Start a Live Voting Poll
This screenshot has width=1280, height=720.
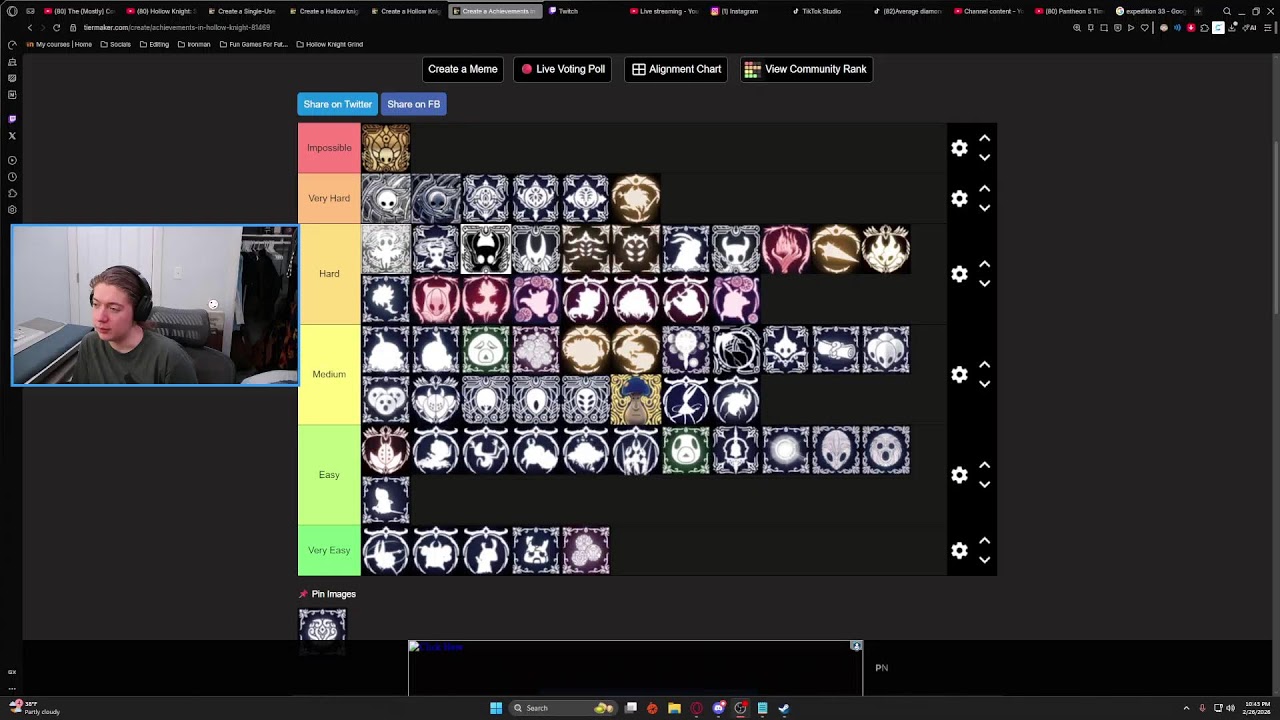coord(563,69)
